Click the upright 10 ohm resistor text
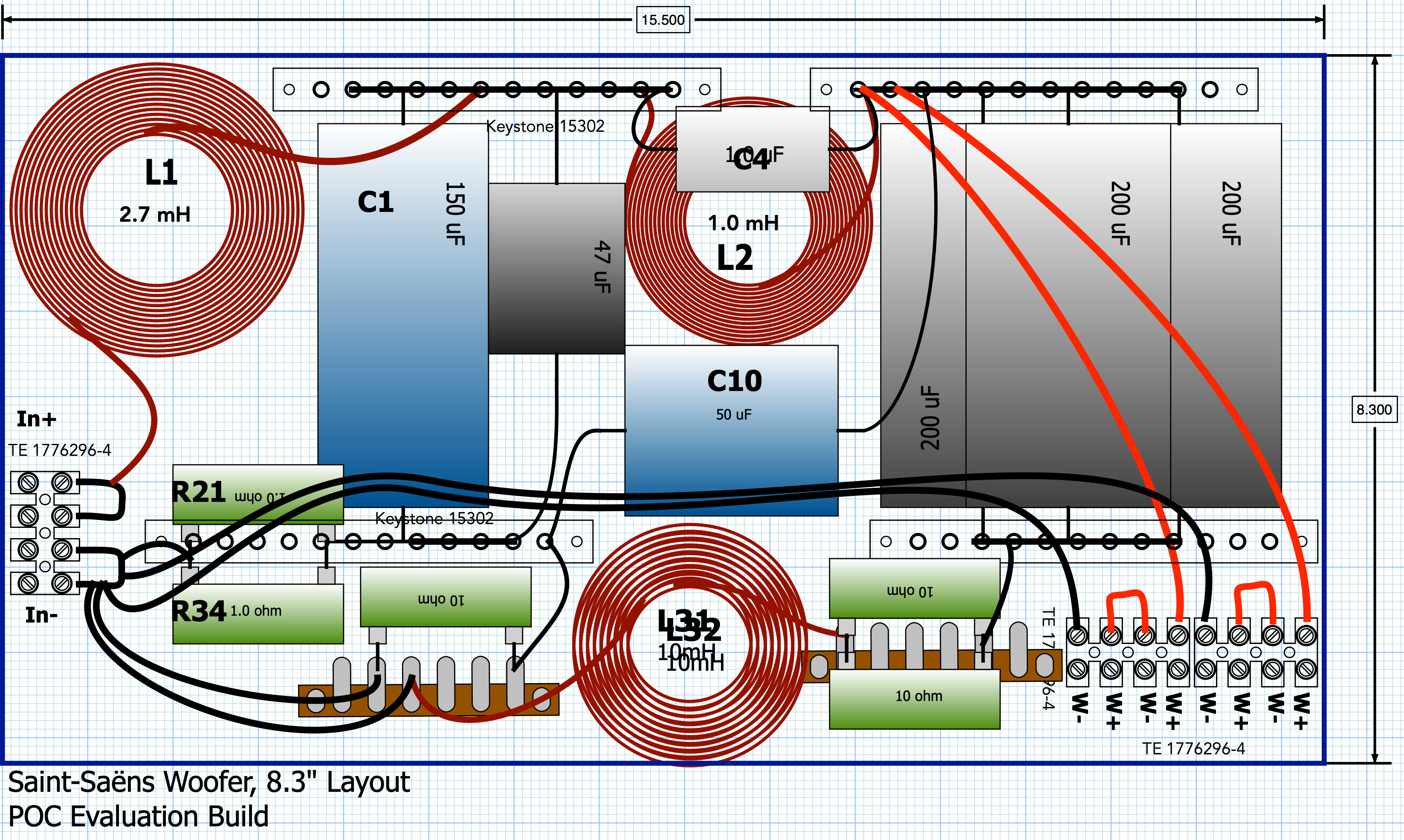Viewport: 1404px width, 840px height. [918, 695]
